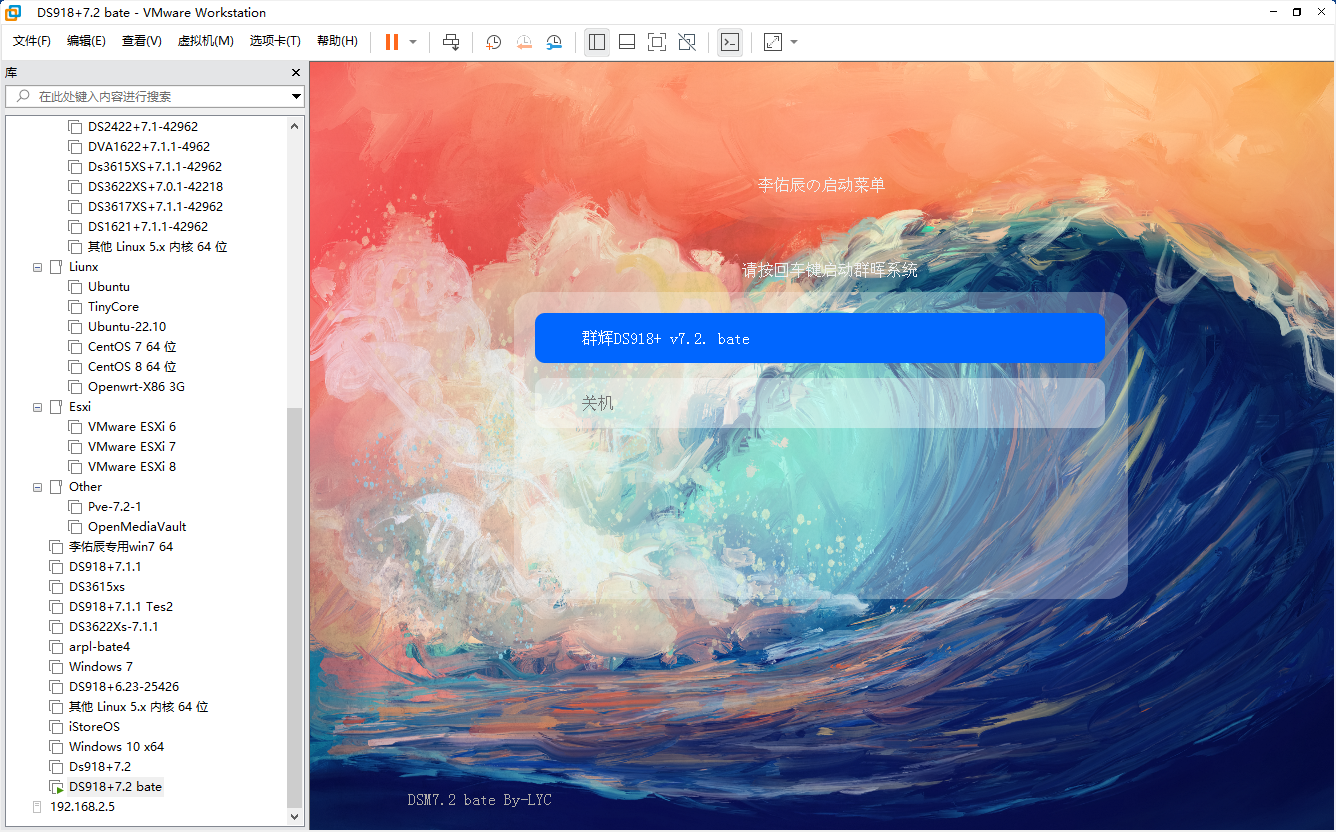1336x832 pixels.
Task: Select DVA1622+7.1.1-4962 virtual machine
Action: pos(149,147)
